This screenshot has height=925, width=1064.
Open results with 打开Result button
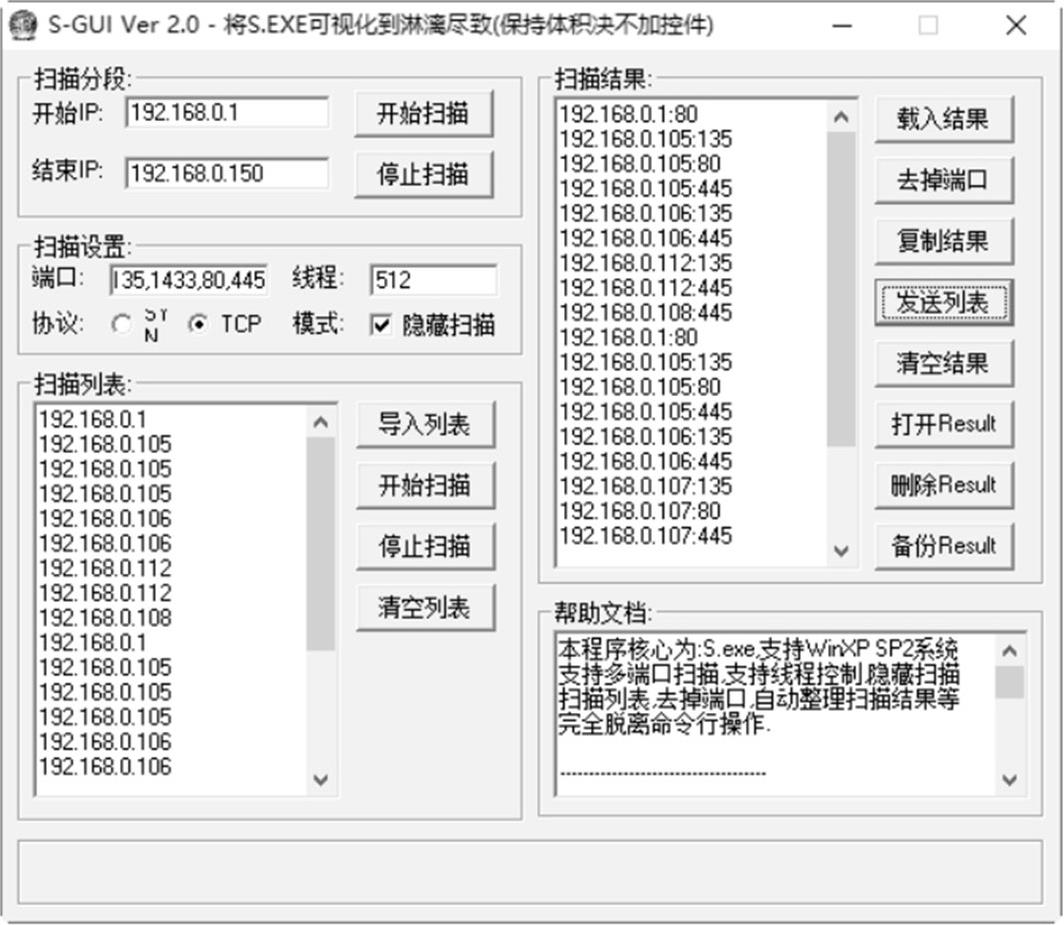tap(944, 424)
